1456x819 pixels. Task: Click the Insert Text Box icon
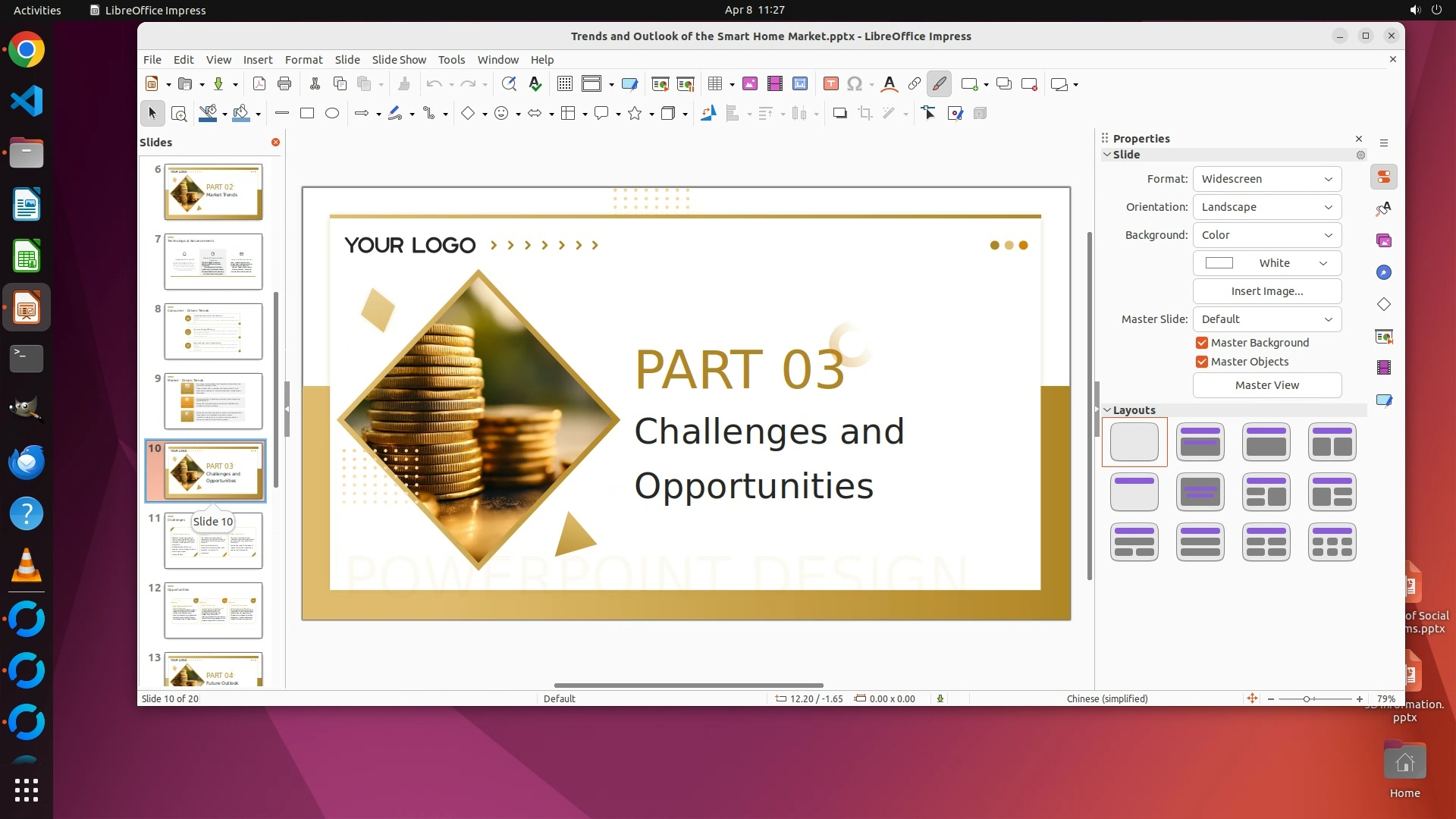pos(831,84)
